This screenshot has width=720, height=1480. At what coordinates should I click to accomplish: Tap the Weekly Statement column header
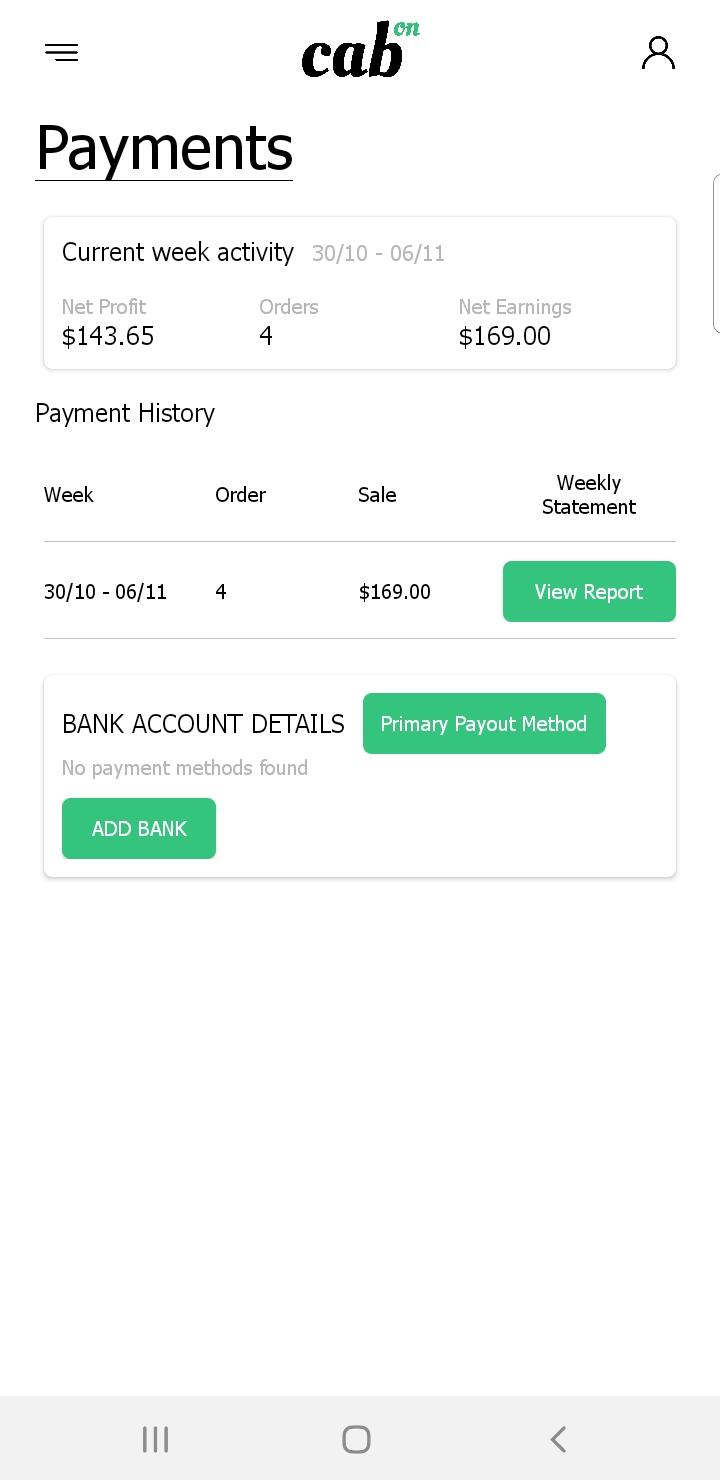tap(589, 495)
